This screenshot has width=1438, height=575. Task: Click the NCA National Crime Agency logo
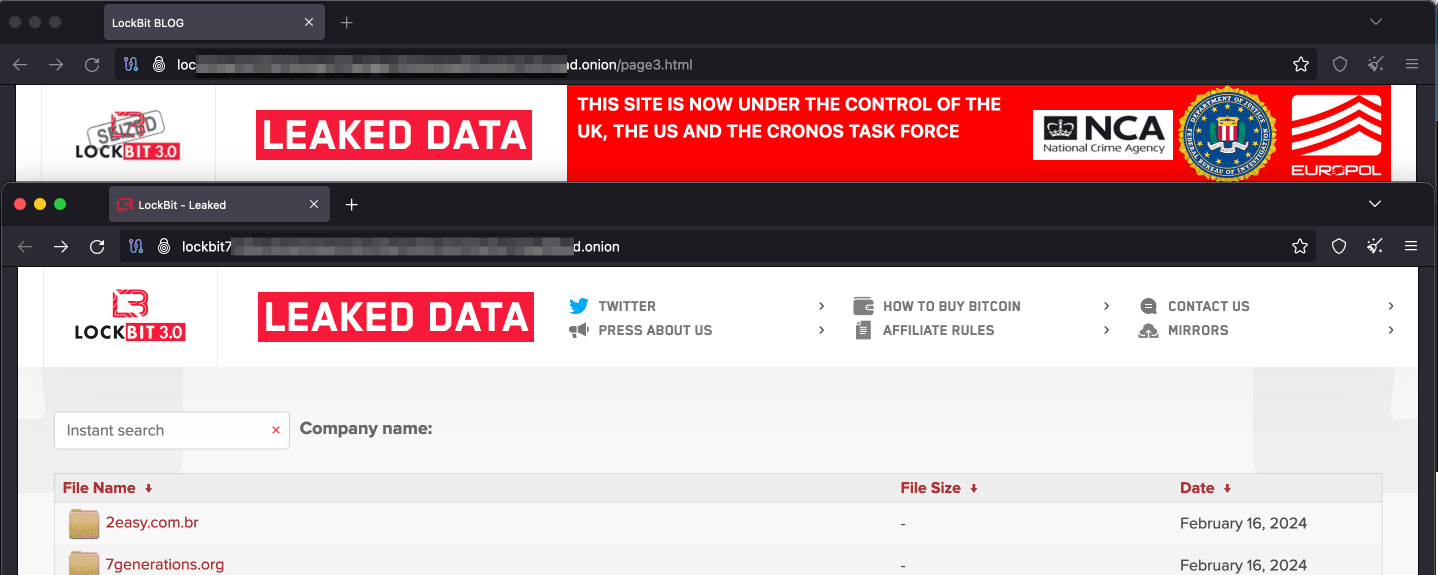tap(1104, 135)
